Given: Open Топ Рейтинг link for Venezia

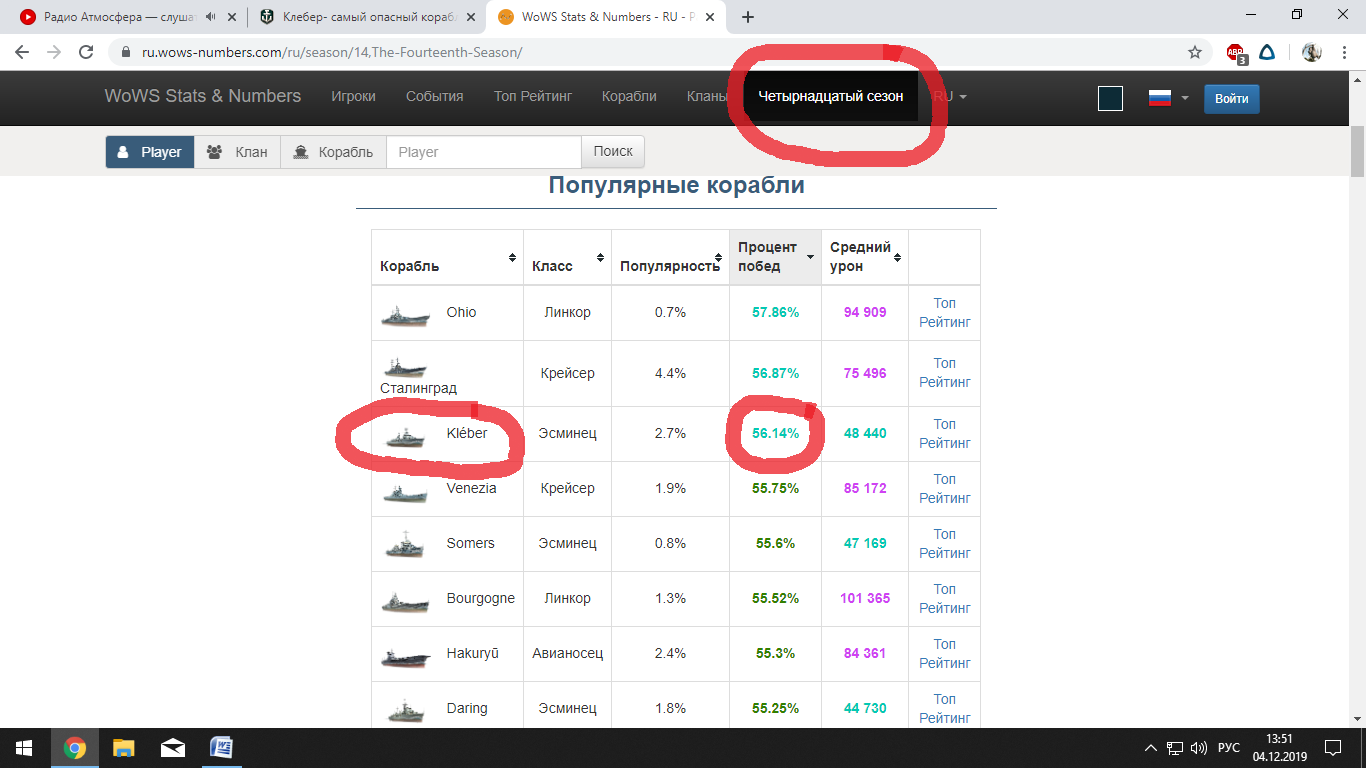Looking at the screenshot, I should point(945,489).
